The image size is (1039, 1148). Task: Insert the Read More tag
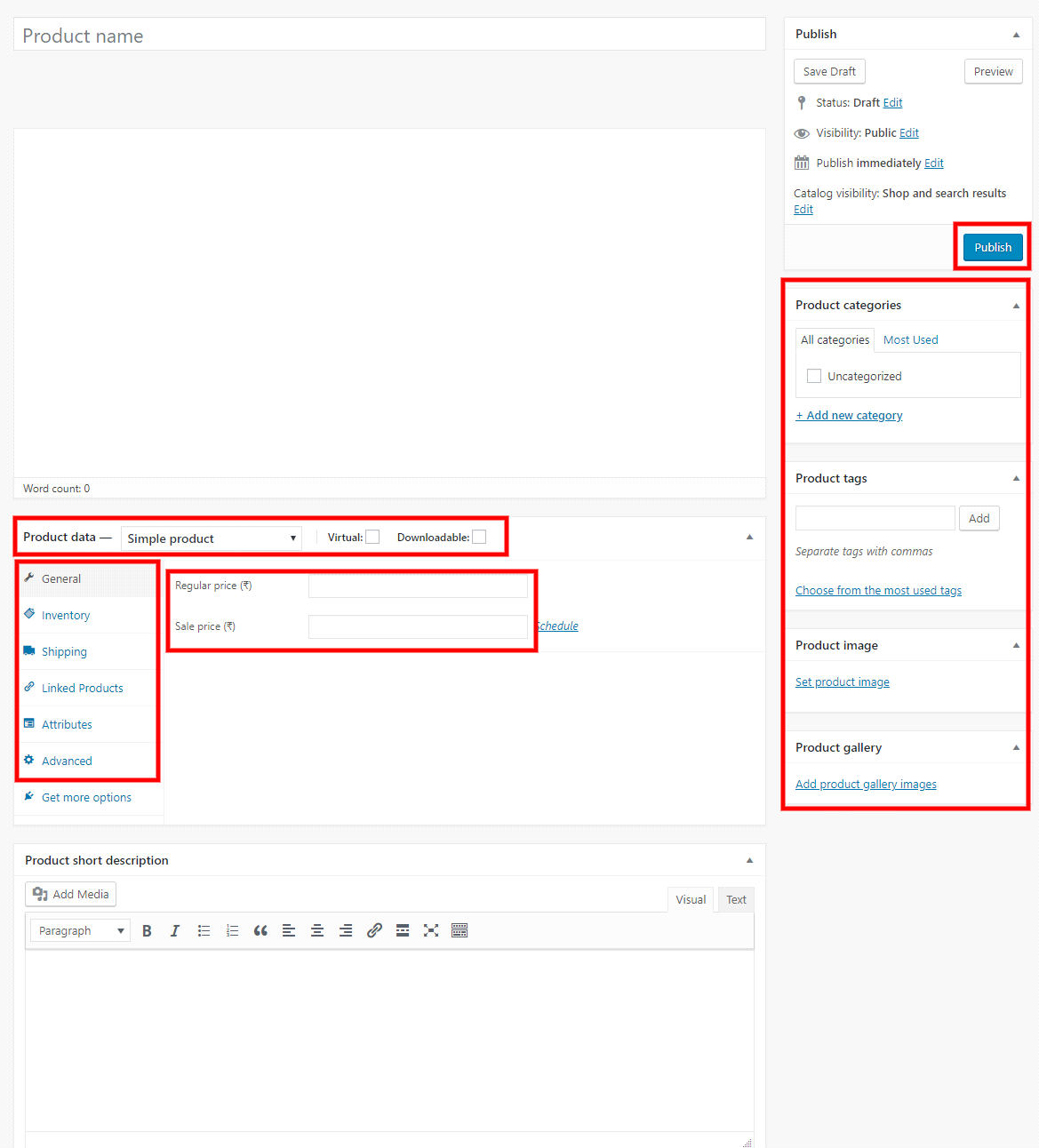(x=403, y=930)
